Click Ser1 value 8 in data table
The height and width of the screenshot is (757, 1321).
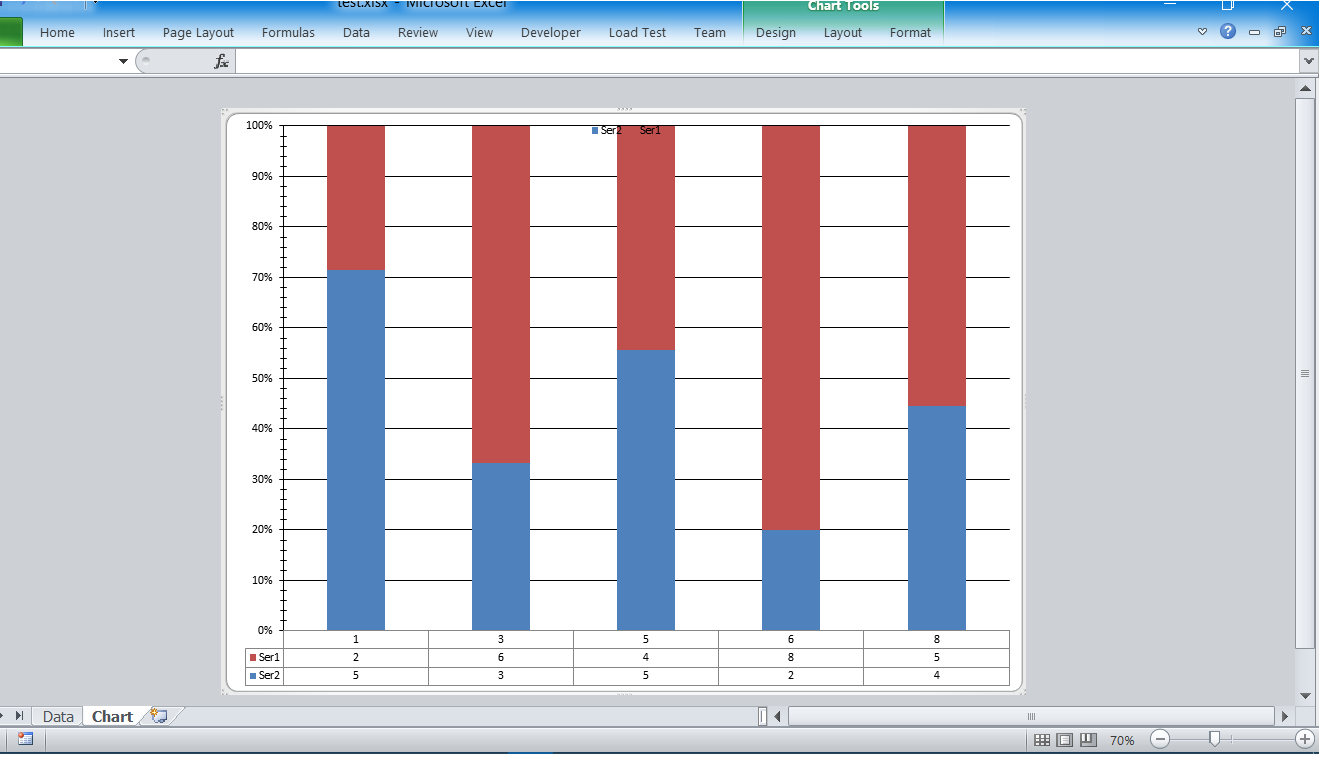791,658
